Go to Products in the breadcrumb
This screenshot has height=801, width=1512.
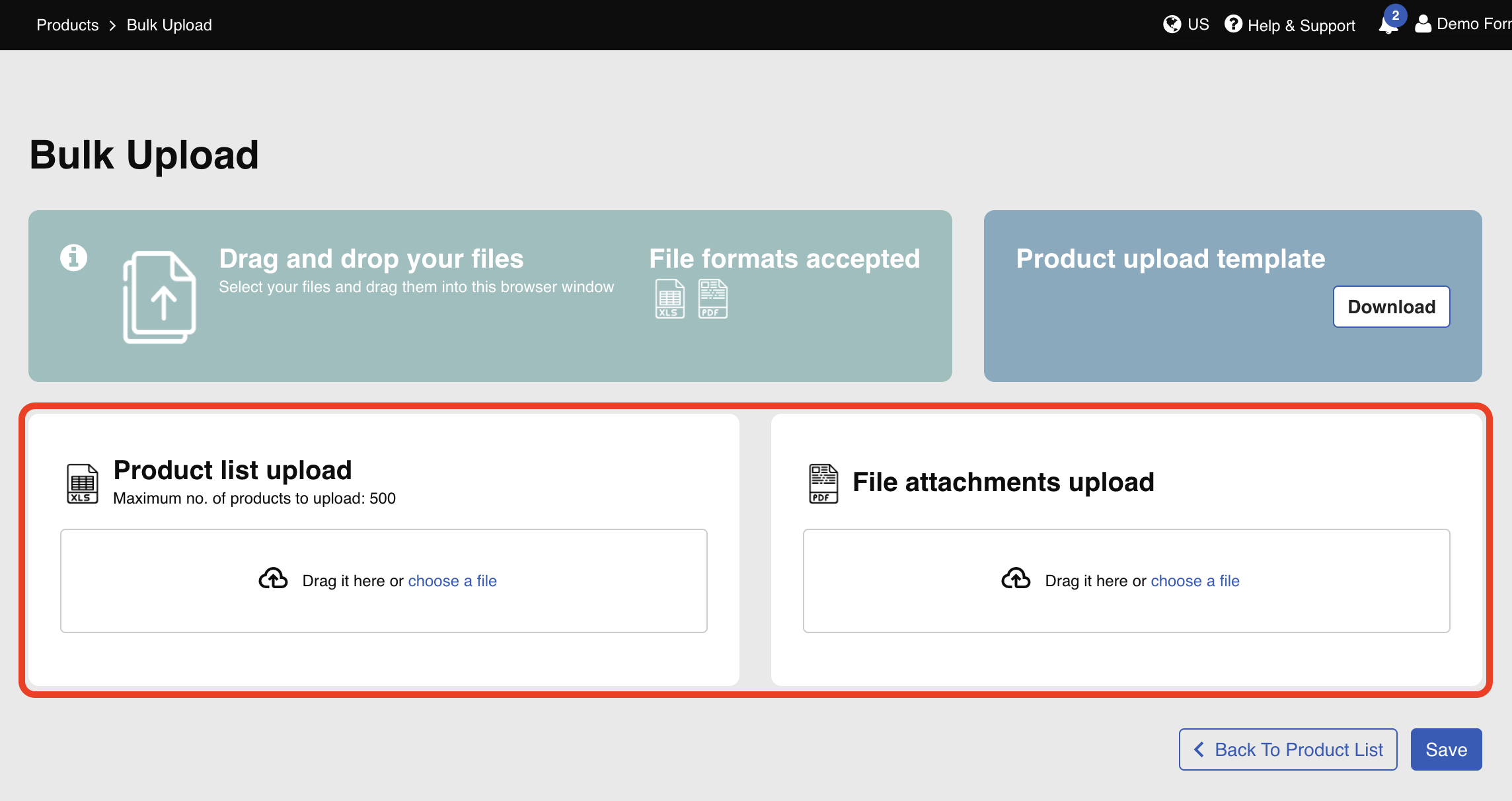click(x=67, y=25)
